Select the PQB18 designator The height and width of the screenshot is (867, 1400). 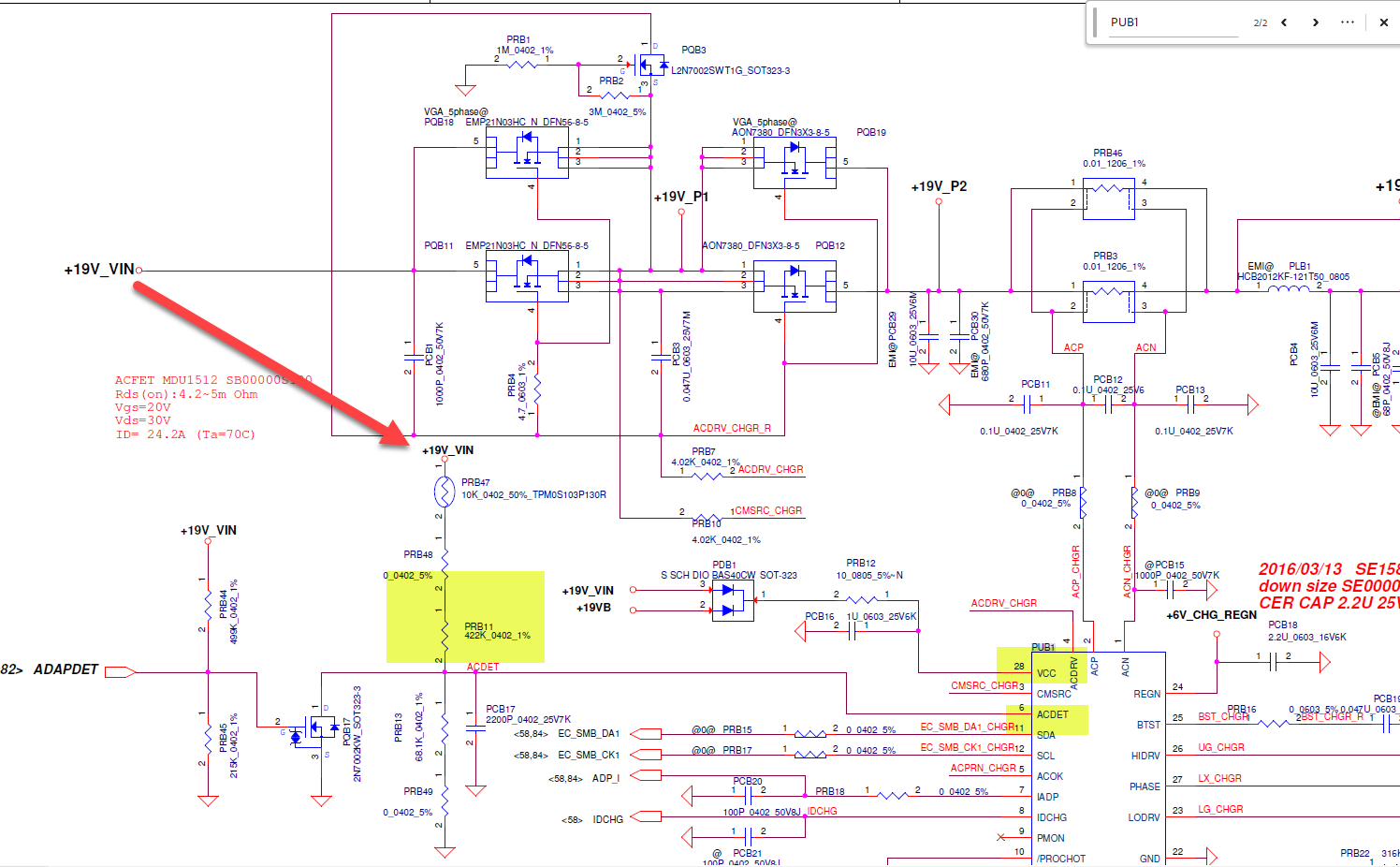pyautogui.click(x=439, y=122)
